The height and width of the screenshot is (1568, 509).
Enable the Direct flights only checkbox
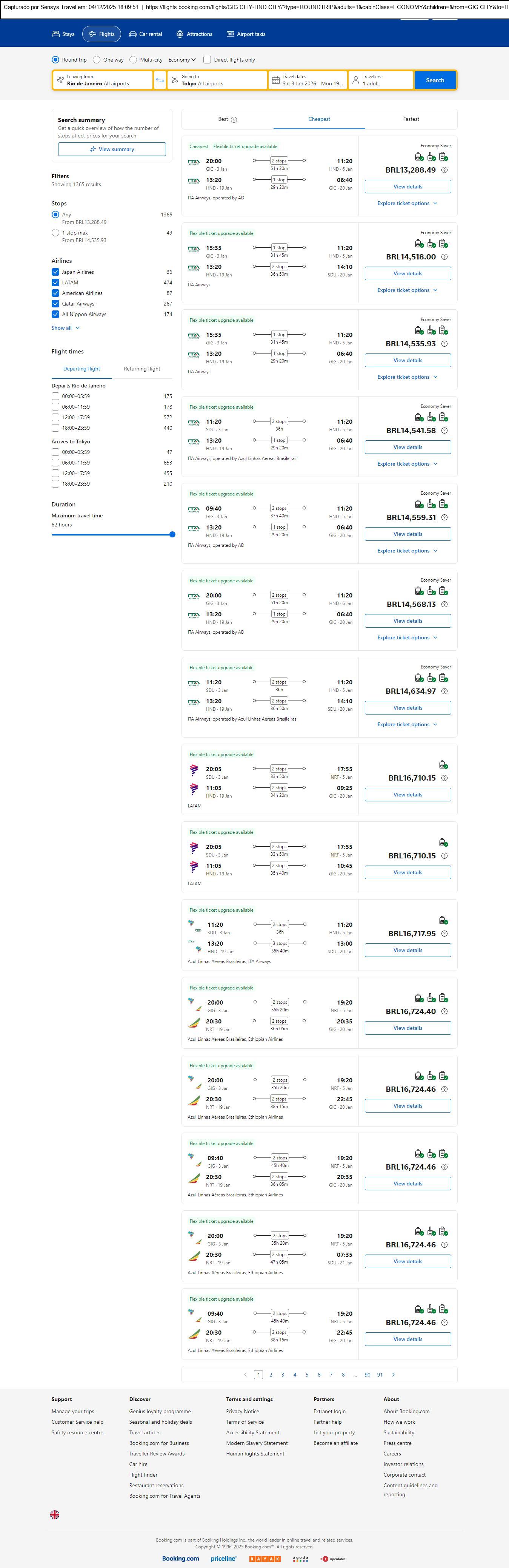pos(208,60)
